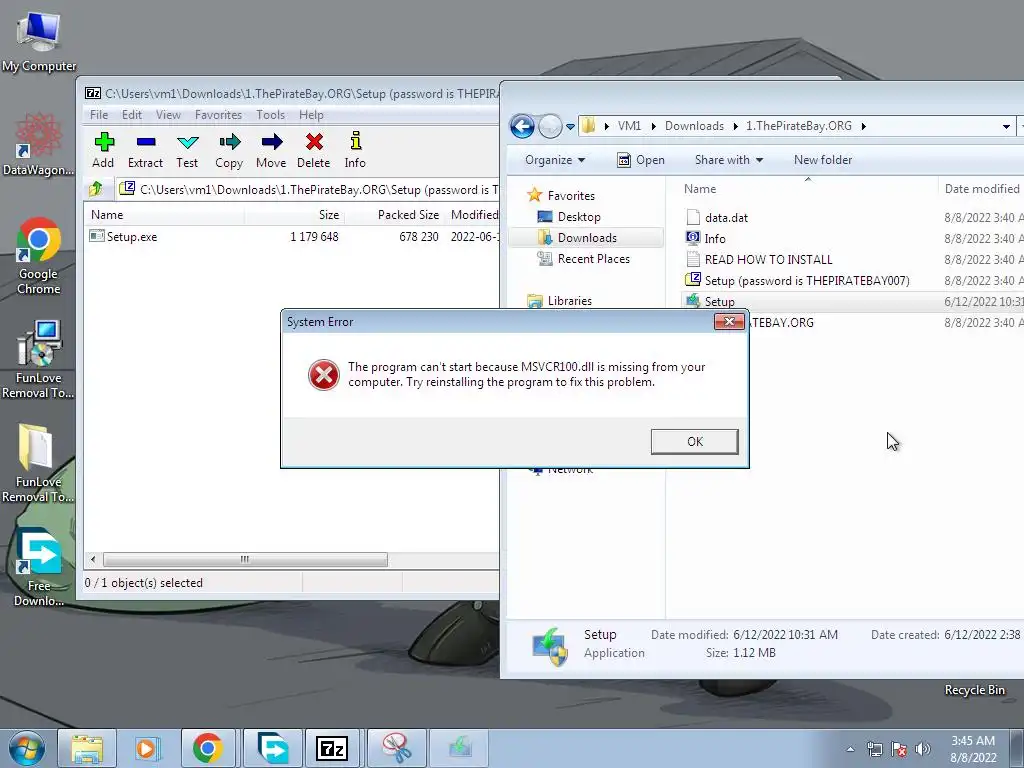This screenshot has width=1024, height=768.
Task: Click the Info icon in 7-Zip toolbar
Action: click(x=355, y=150)
